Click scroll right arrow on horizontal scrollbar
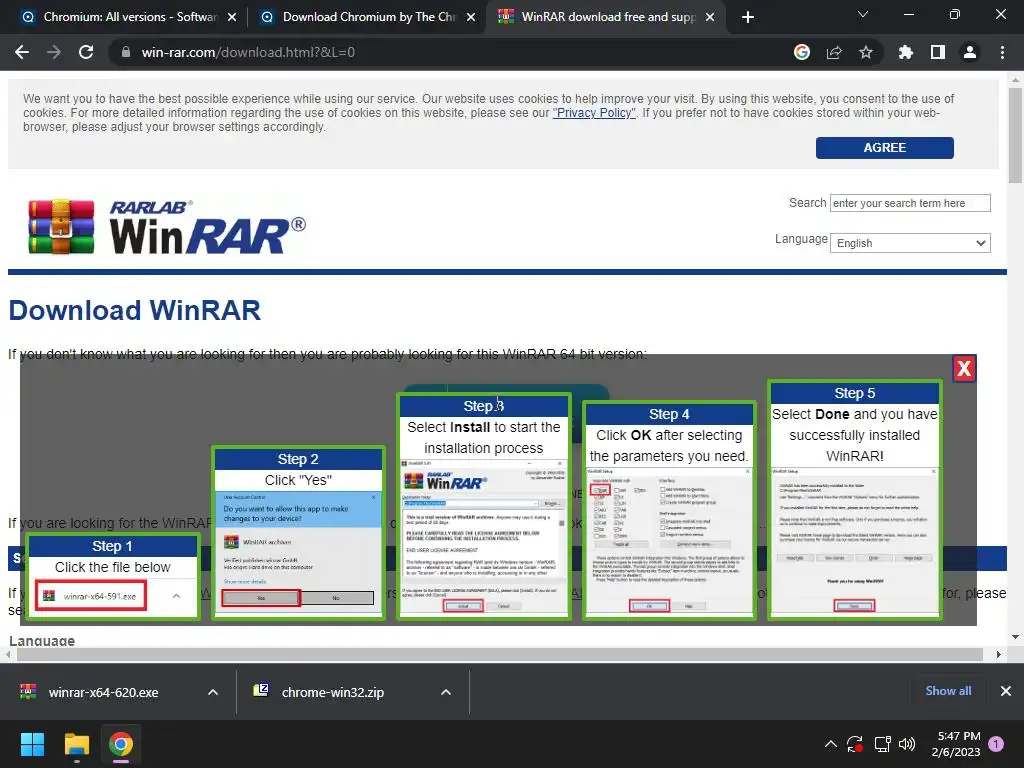The image size is (1024, 768). tap(998, 654)
